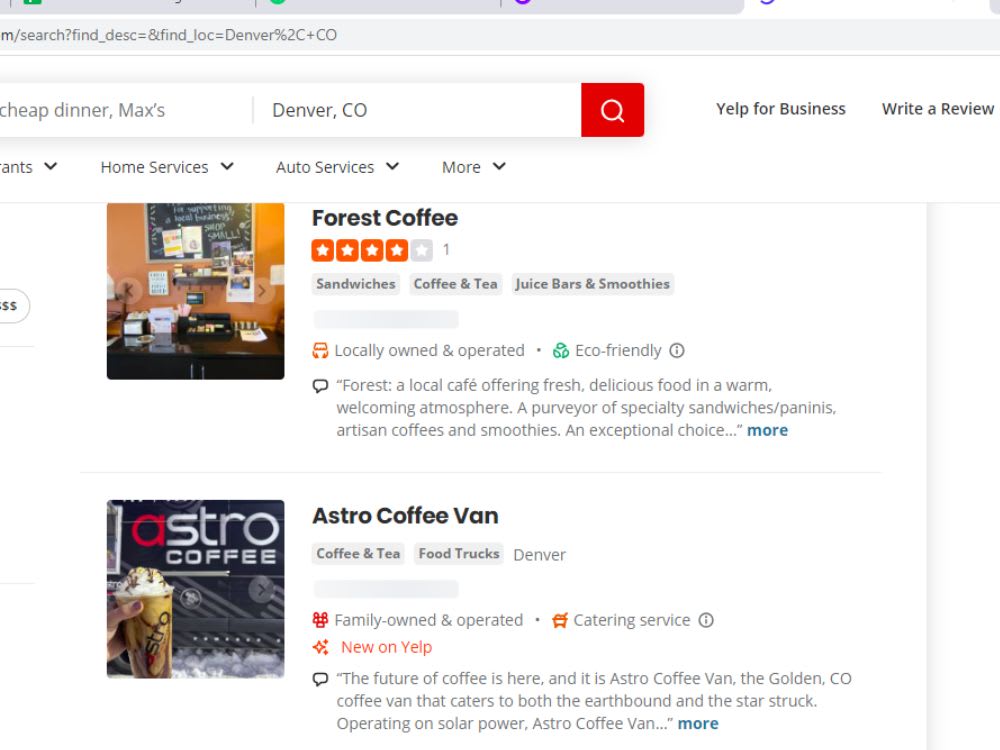Click the review count '1' for Forest Coffee
The width and height of the screenshot is (1000, 750).
(446, 249)
